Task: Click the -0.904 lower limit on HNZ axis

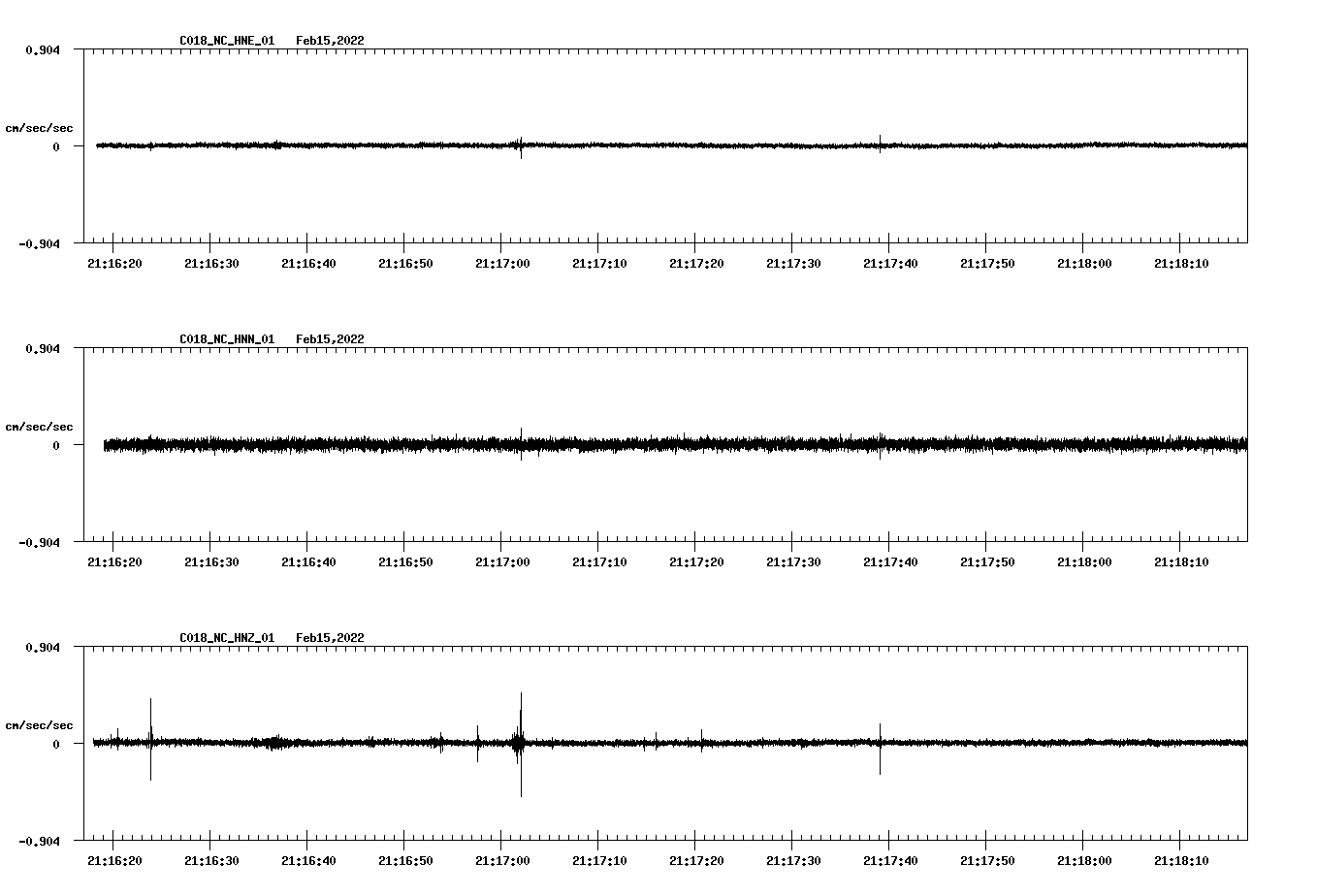Action: click(39, 841)
